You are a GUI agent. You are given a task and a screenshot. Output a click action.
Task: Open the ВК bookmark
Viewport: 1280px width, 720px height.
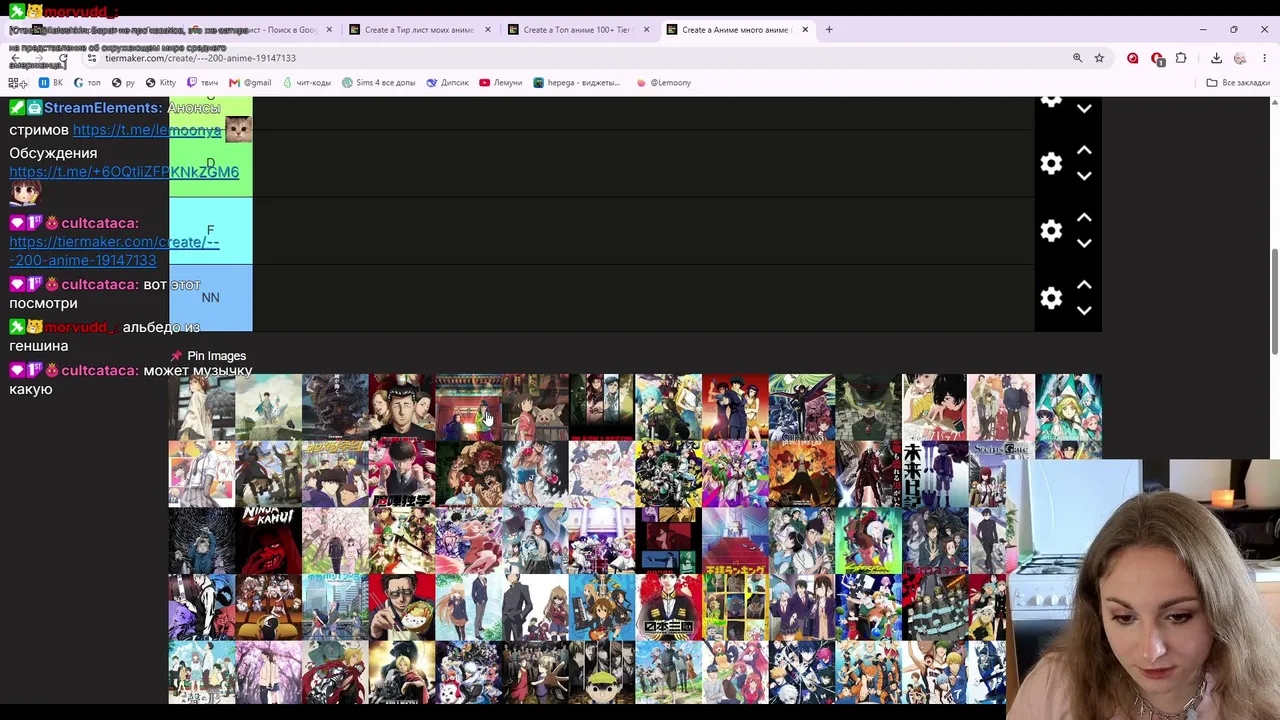click(51, 83)
